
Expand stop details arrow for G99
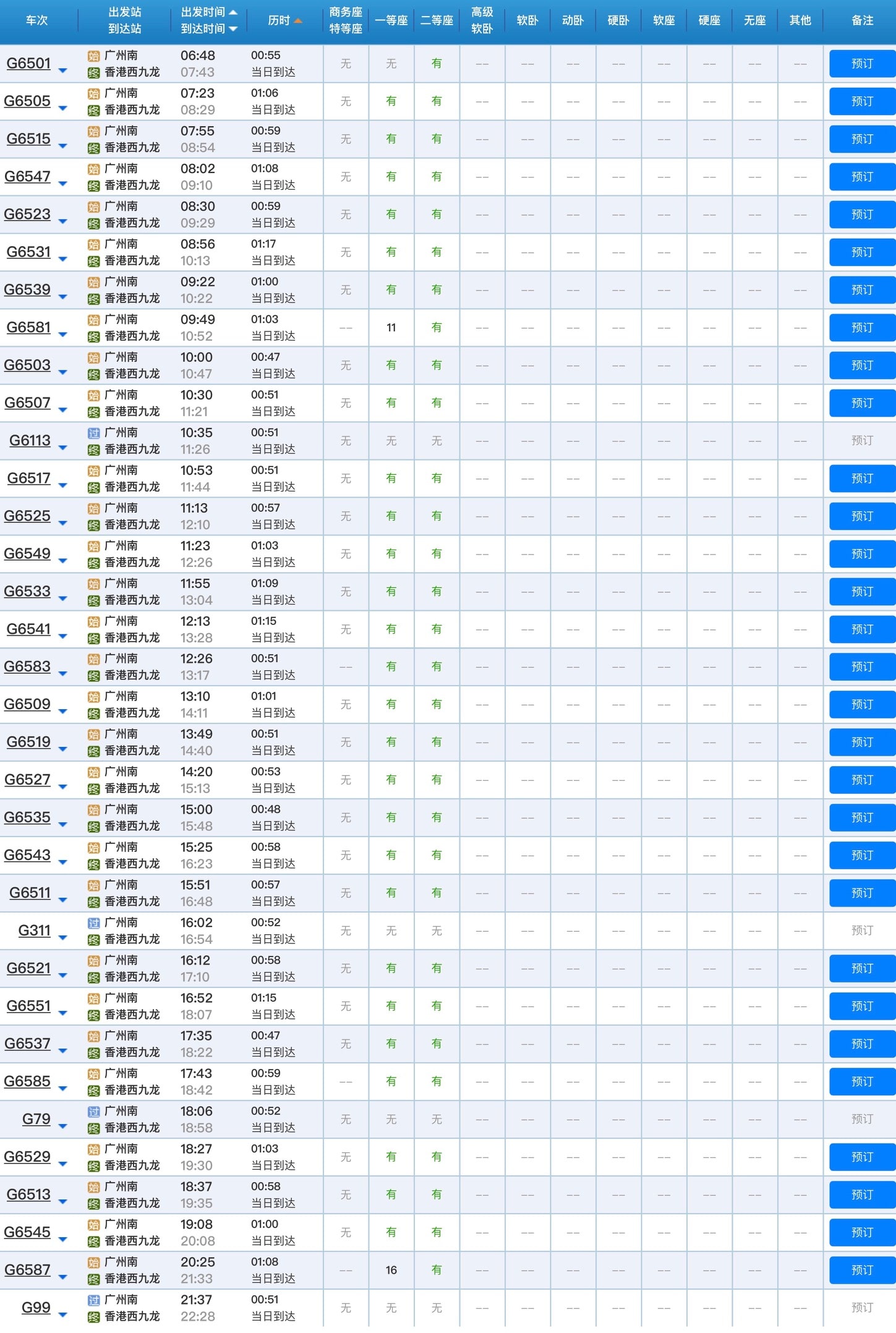click(x=62, y=1316)
